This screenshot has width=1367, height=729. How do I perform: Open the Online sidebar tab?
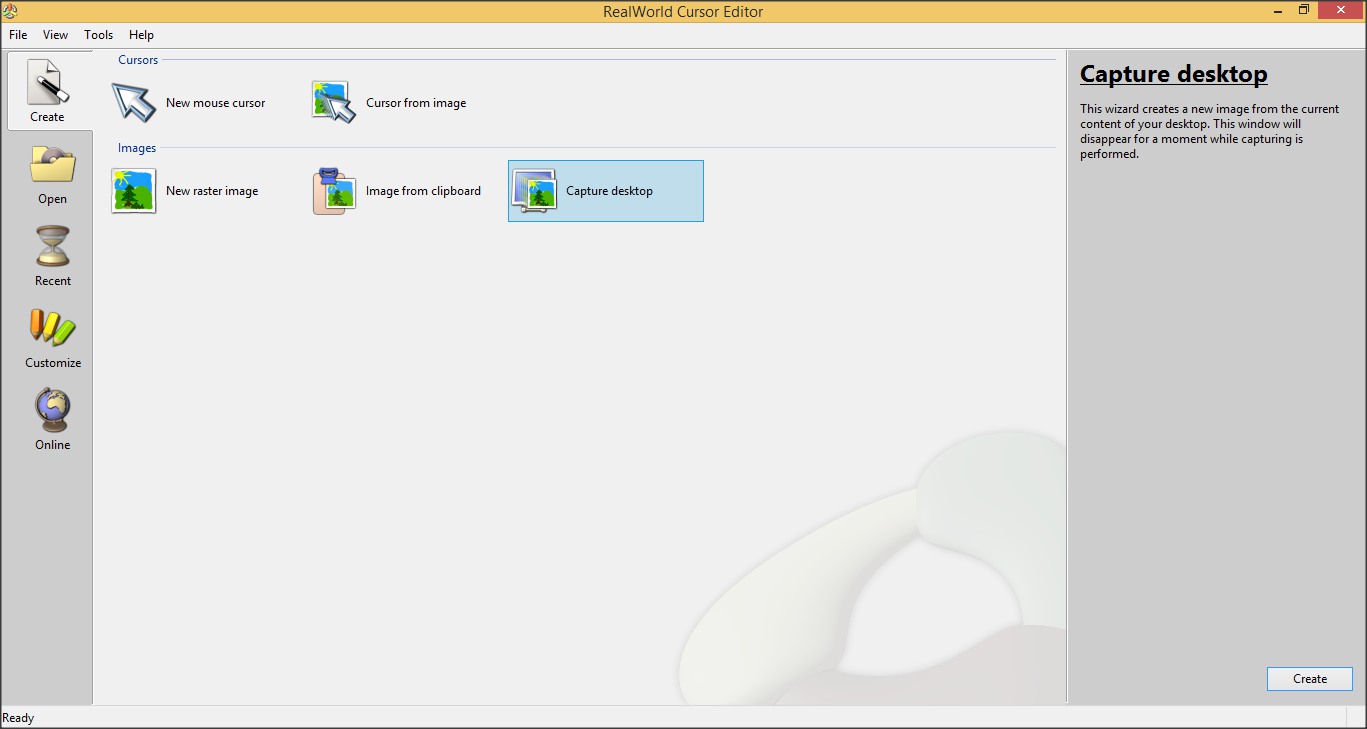(x=53, y=420)
